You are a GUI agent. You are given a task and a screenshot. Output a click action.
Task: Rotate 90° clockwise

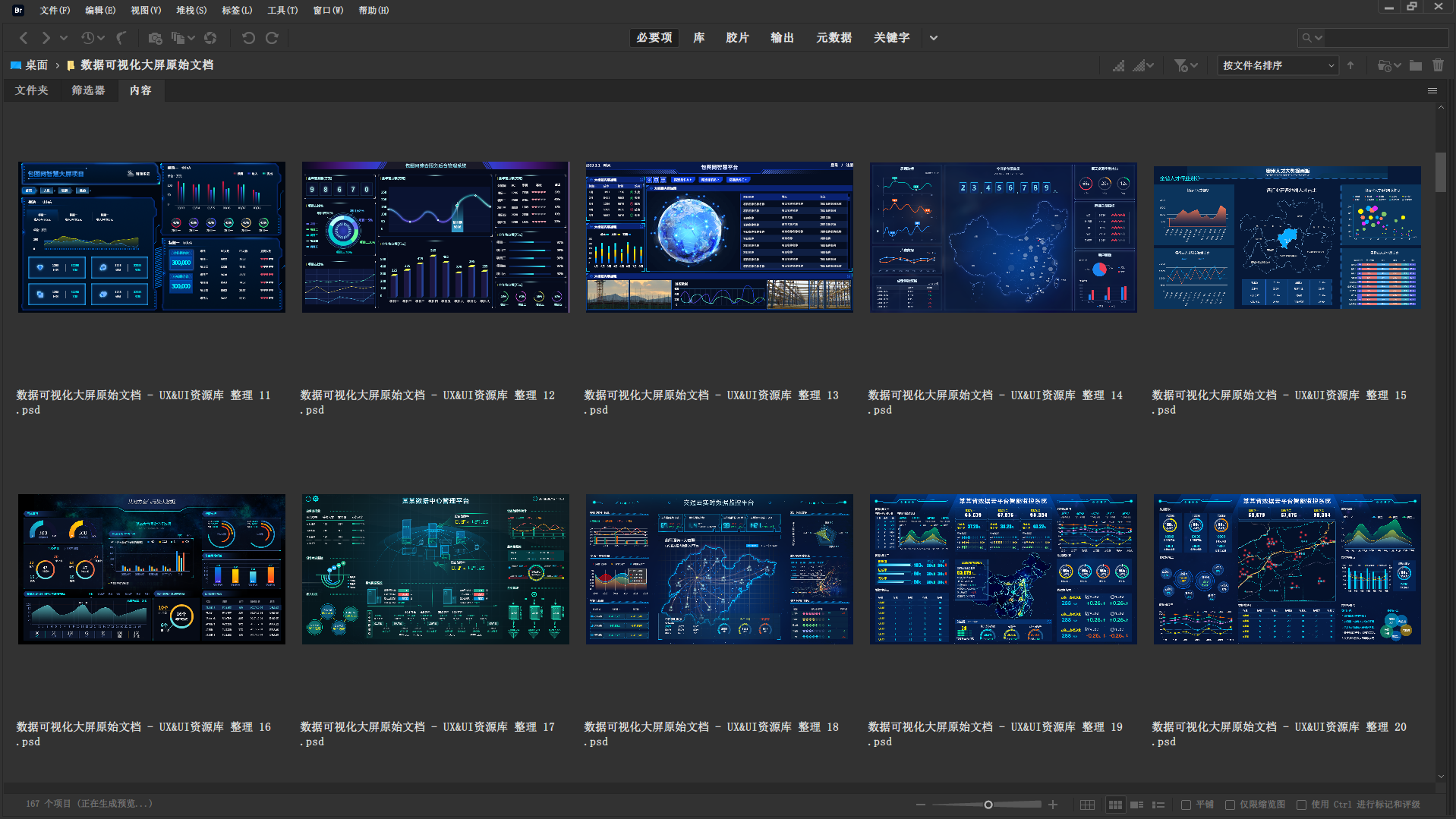point(272,38)
